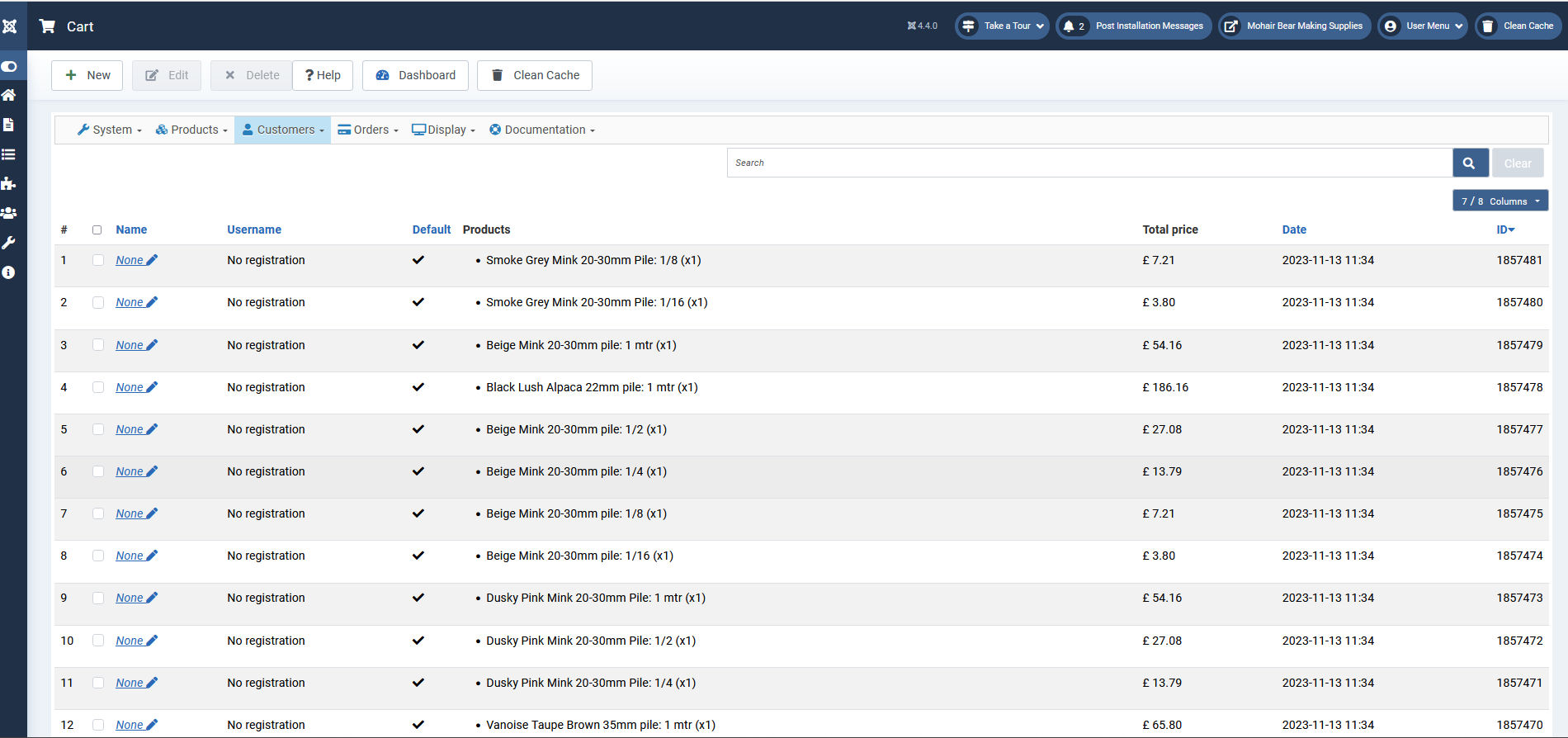Go to Dashboard via toolbar button

pos(416,75)
